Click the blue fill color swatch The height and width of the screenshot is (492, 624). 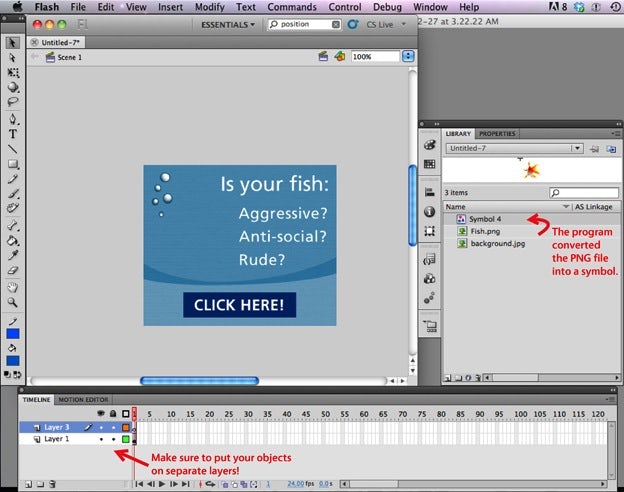click(x=13, y=361)
